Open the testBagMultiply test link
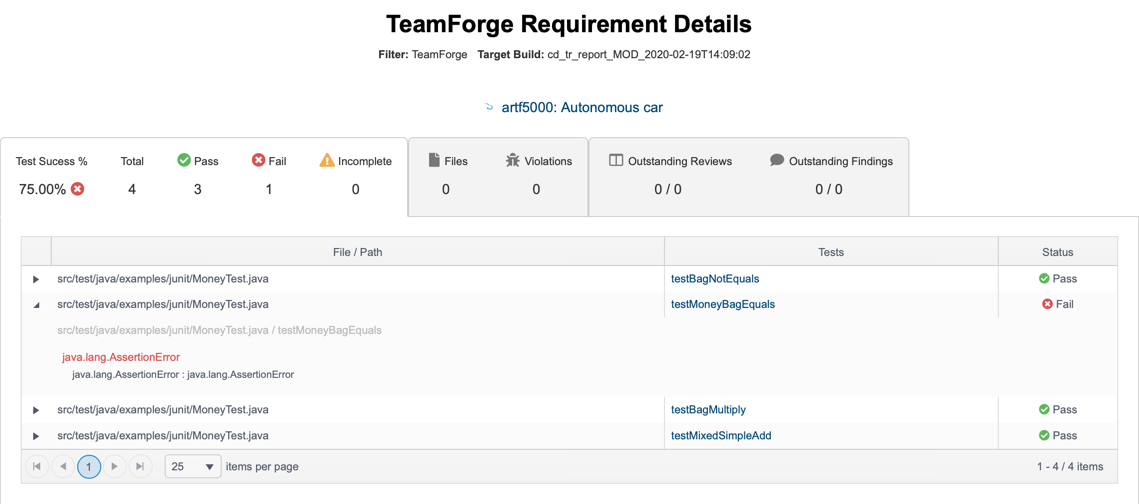 tap(708, 410)
